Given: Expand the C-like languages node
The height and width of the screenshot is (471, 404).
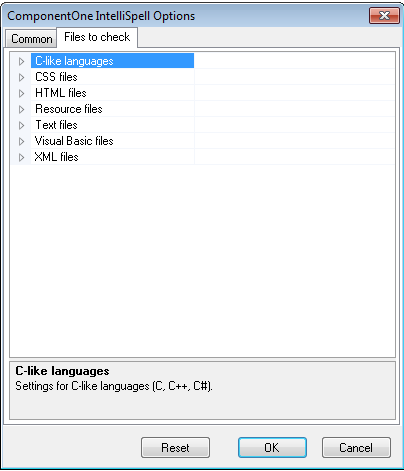Looking at the screenshot, I should click(x=21, y=61).
